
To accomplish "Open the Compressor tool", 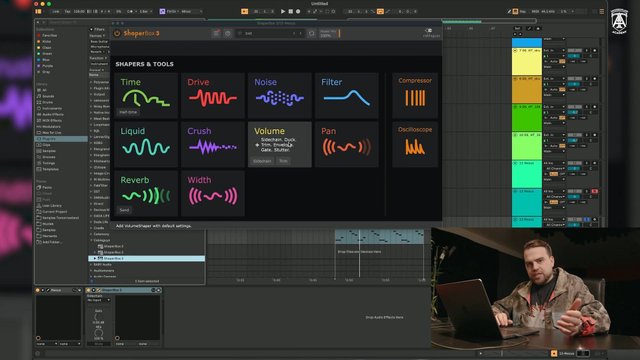I will (415, 96).
